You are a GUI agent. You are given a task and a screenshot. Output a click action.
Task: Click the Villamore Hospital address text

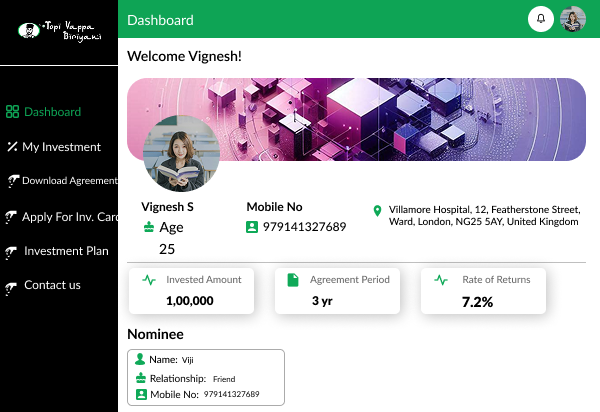click(x=484, y=216)
